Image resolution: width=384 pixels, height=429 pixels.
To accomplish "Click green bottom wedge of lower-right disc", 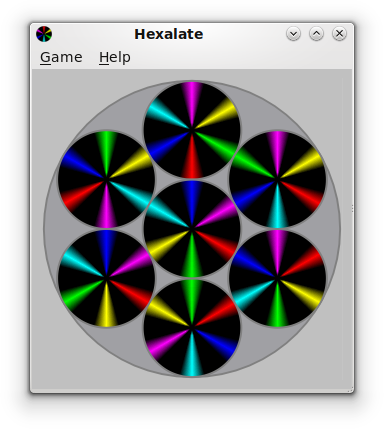I will coord(277,308).
